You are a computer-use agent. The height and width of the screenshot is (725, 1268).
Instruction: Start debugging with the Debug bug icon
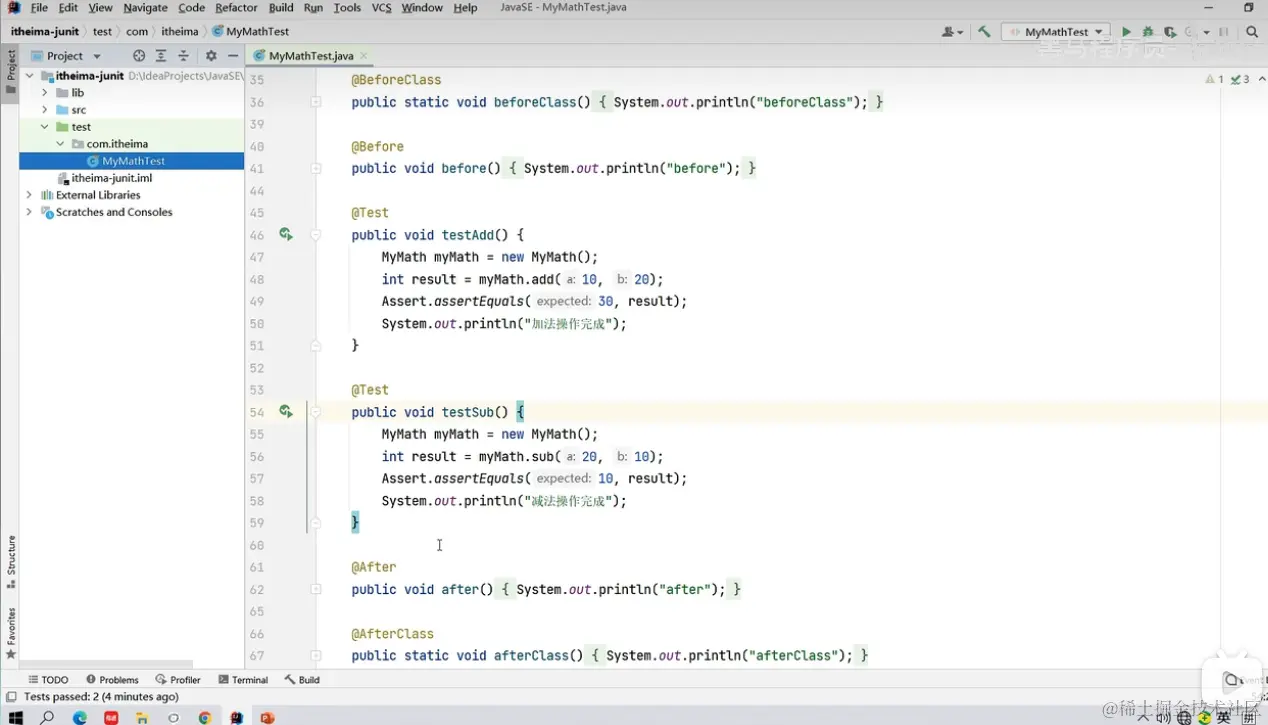tap(1148, 32)
